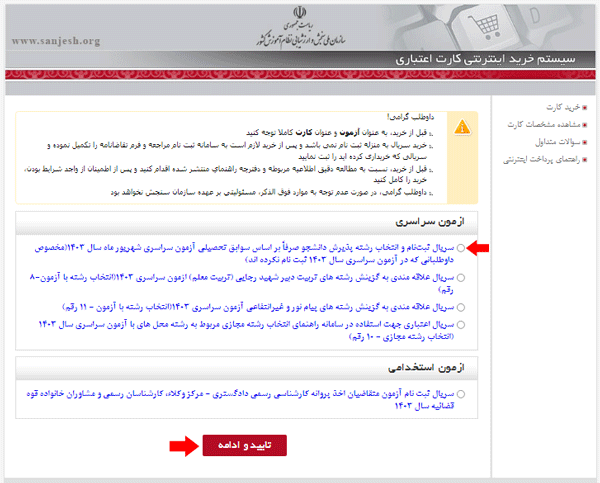Select radio for کارشناسی رسمی دادگستری exam serial
Screen dimensions: 600x483
[461, 394]
